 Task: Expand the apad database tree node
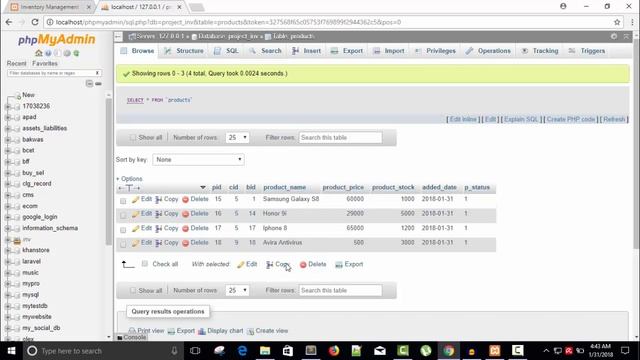tap(7, 118)
